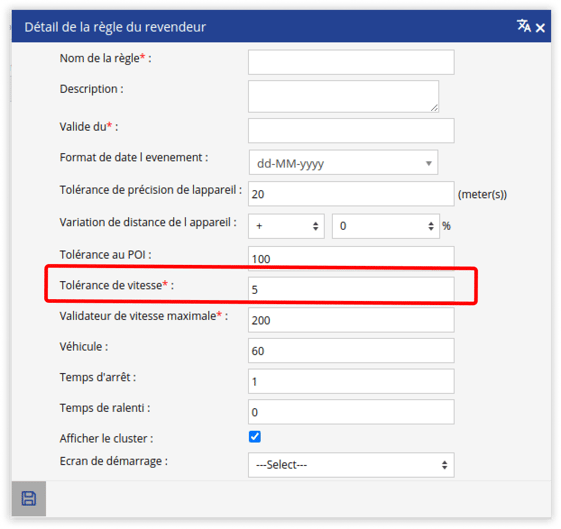Viewport: 561px width, 529px height.
Task: Click the translate language icon
Action: 524,26
